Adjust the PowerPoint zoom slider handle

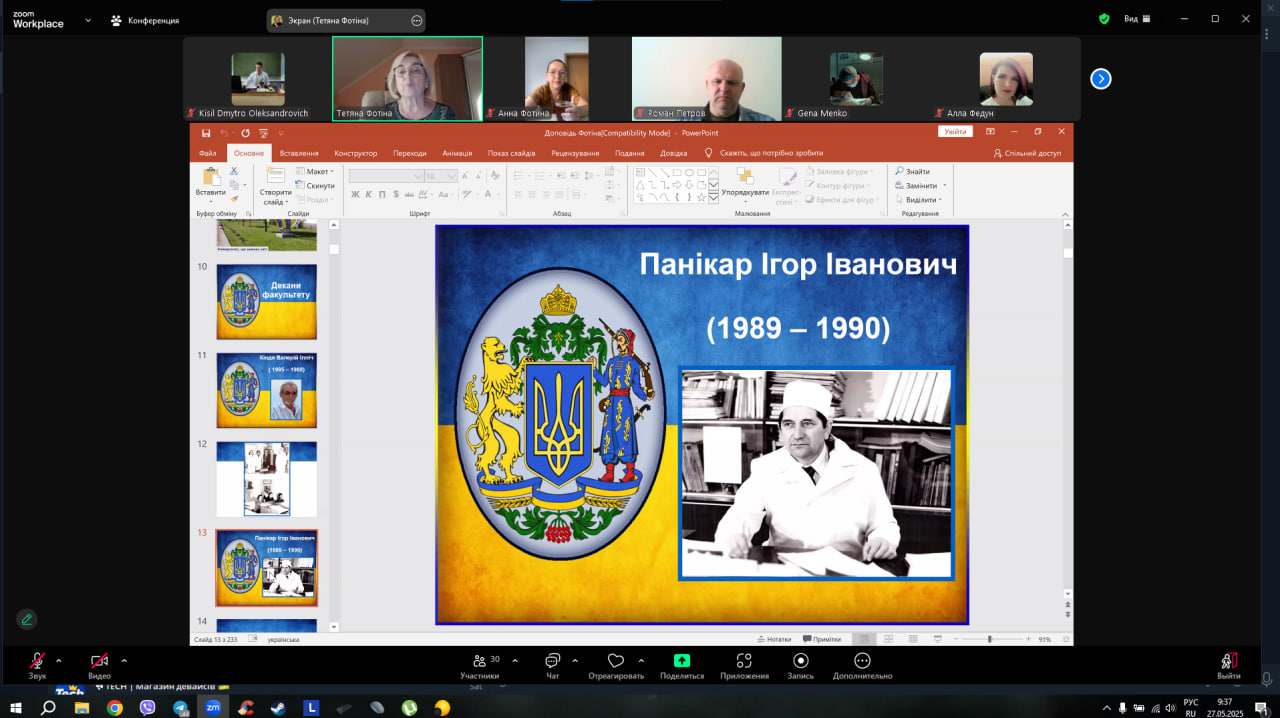tap(990, 639)
